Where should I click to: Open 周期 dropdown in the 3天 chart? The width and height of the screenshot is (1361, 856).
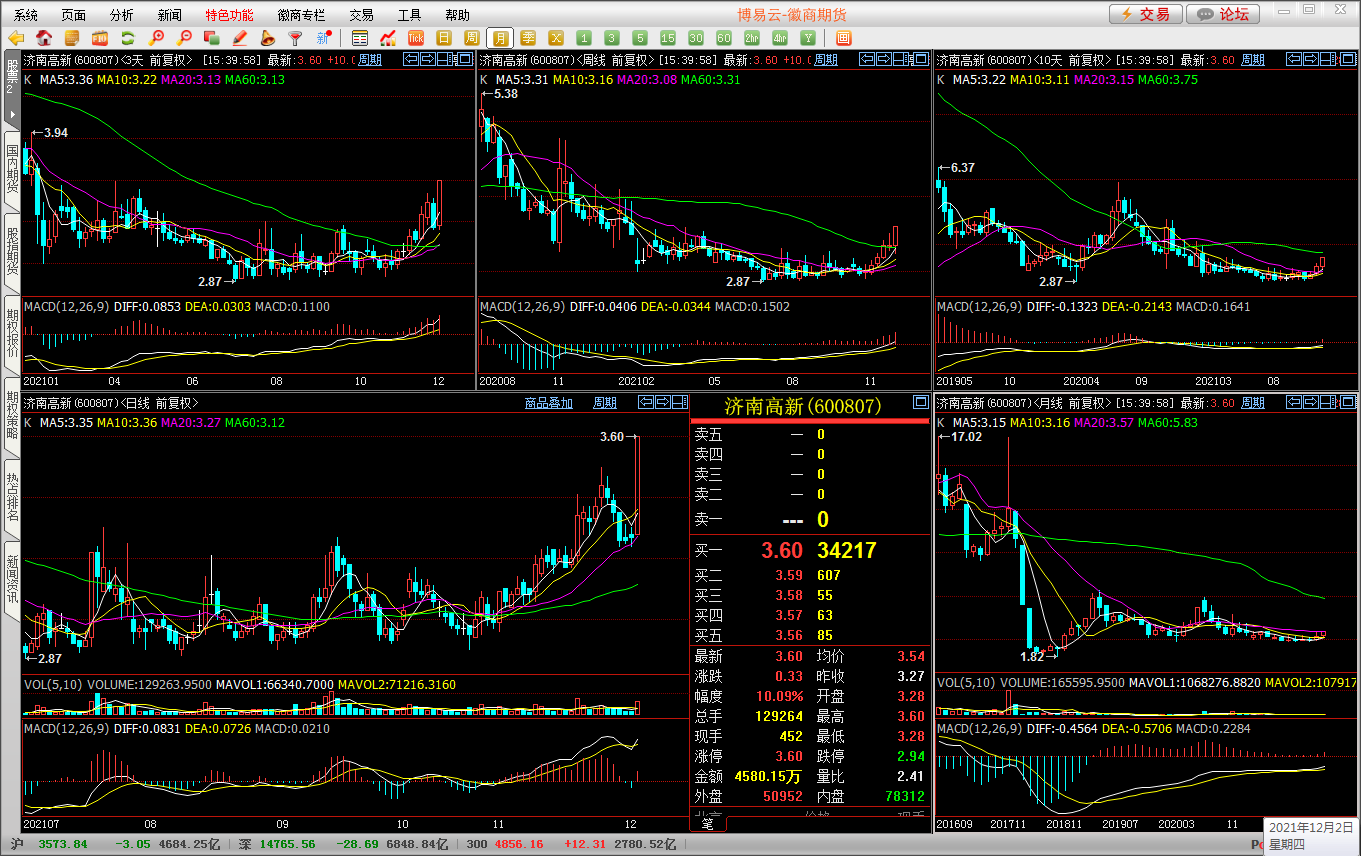click(x=370, y=60)
